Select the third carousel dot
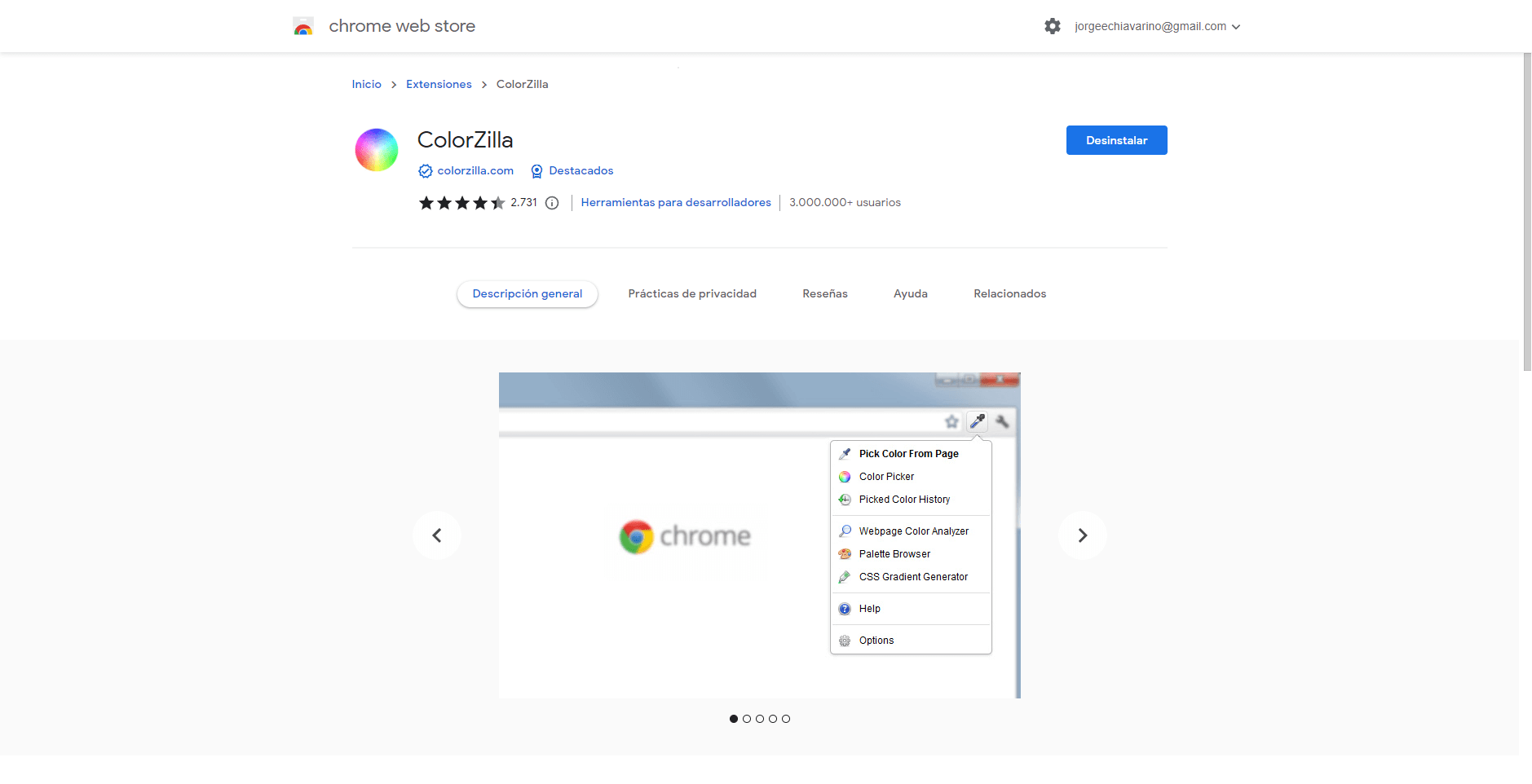Viewport: 1532px width, 784px height. point(760,719)
